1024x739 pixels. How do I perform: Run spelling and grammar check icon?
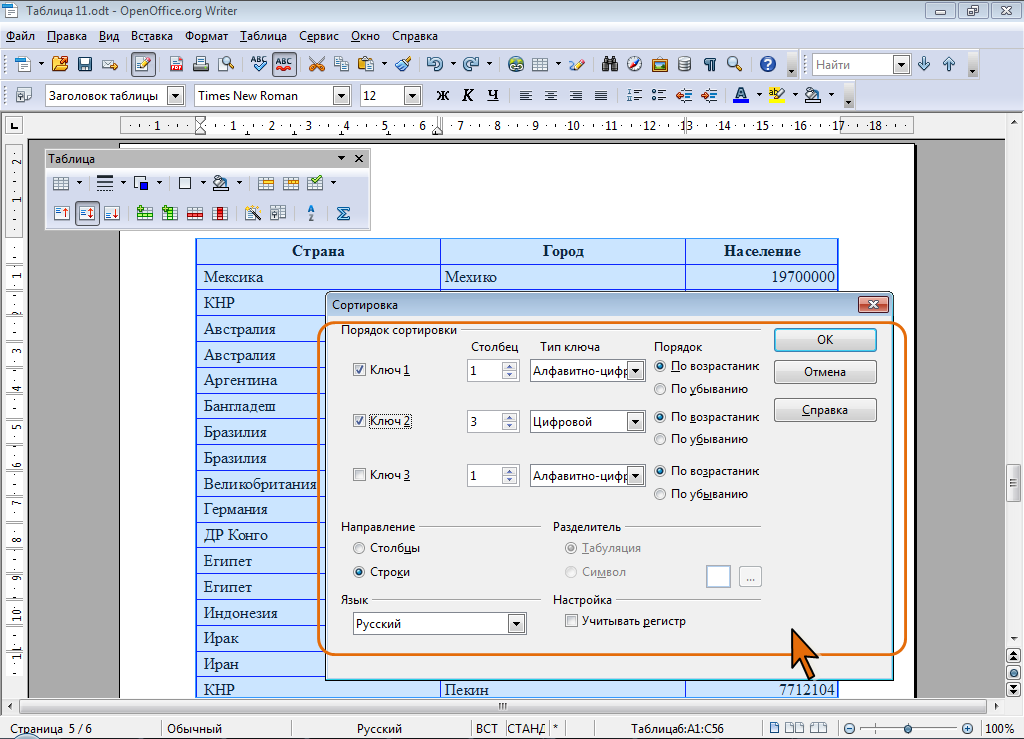click(259, 64)
